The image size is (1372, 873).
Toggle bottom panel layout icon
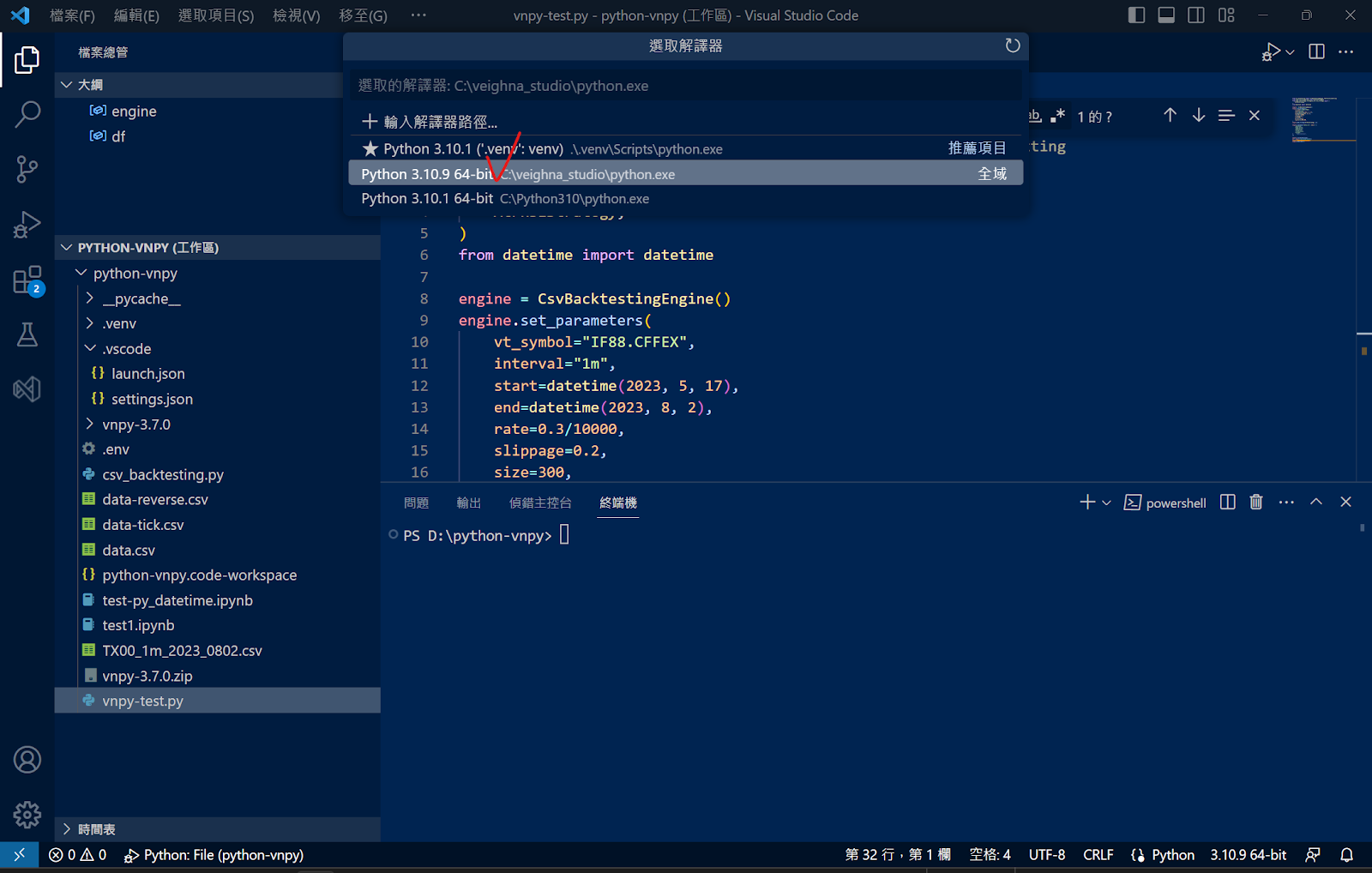pyautogui.click(x=1166, y=15)
